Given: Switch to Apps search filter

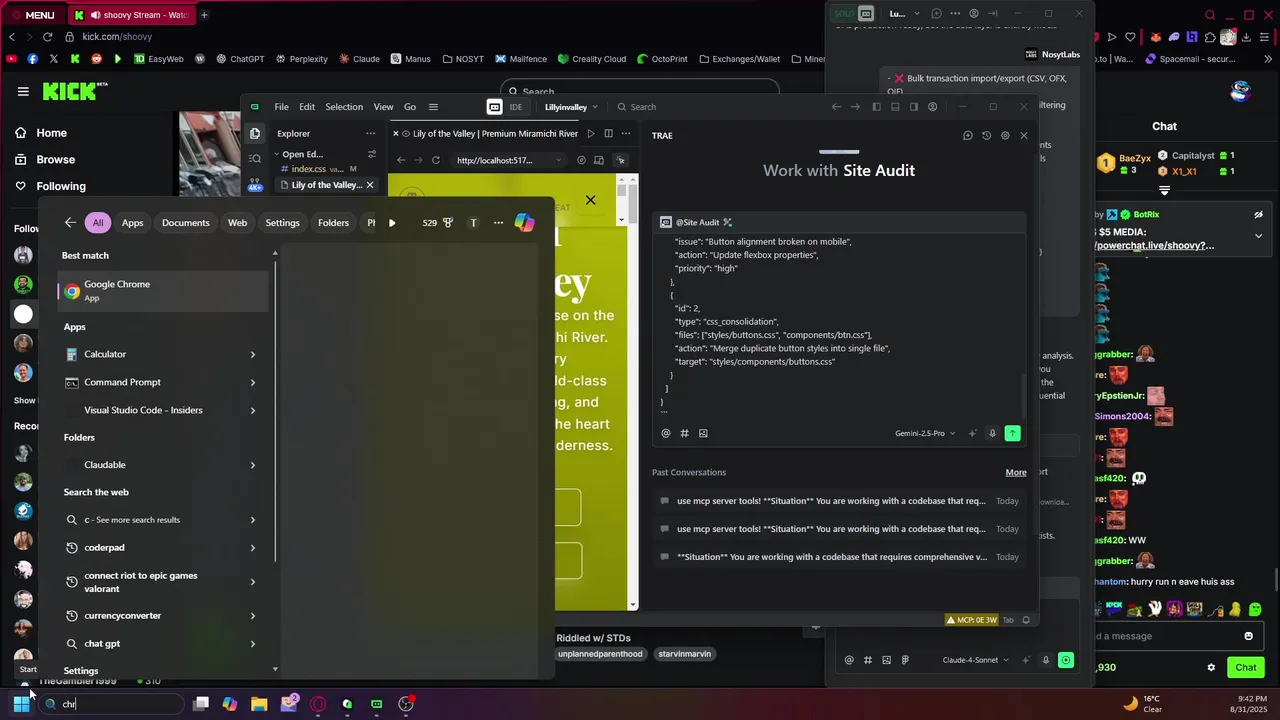Looking at the screenshot, I should [133, 223].
